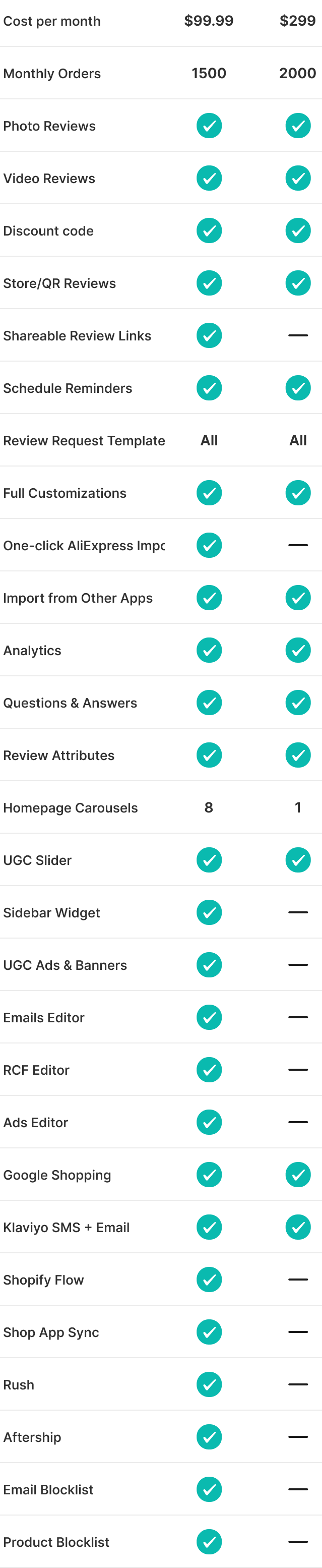The height and width of the screenshot is (1568, 322).
Task: Click the Monthly Orders value 2000
Action: tap(298, 74)
